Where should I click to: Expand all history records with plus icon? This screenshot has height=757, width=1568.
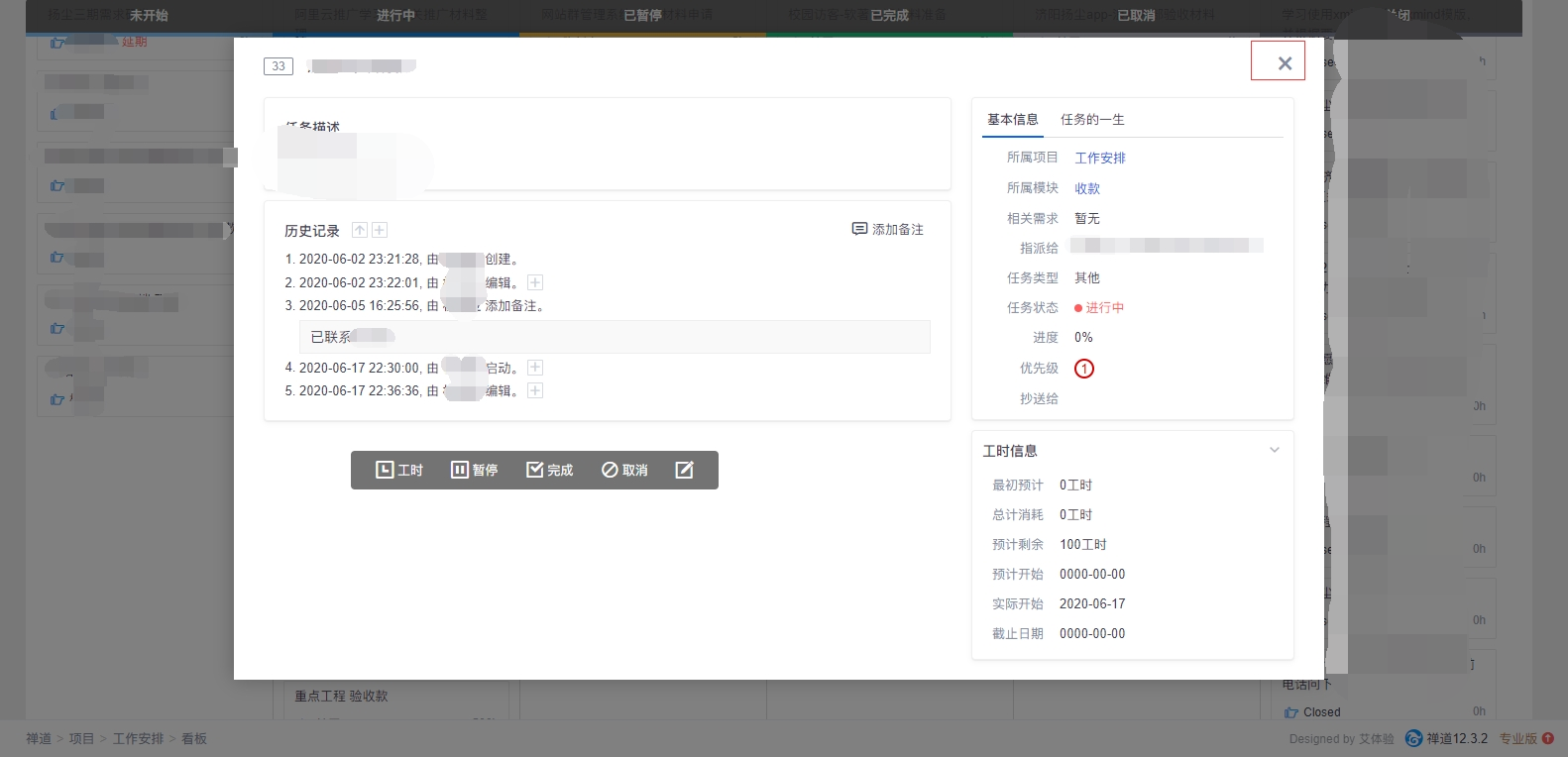[380, 230]
